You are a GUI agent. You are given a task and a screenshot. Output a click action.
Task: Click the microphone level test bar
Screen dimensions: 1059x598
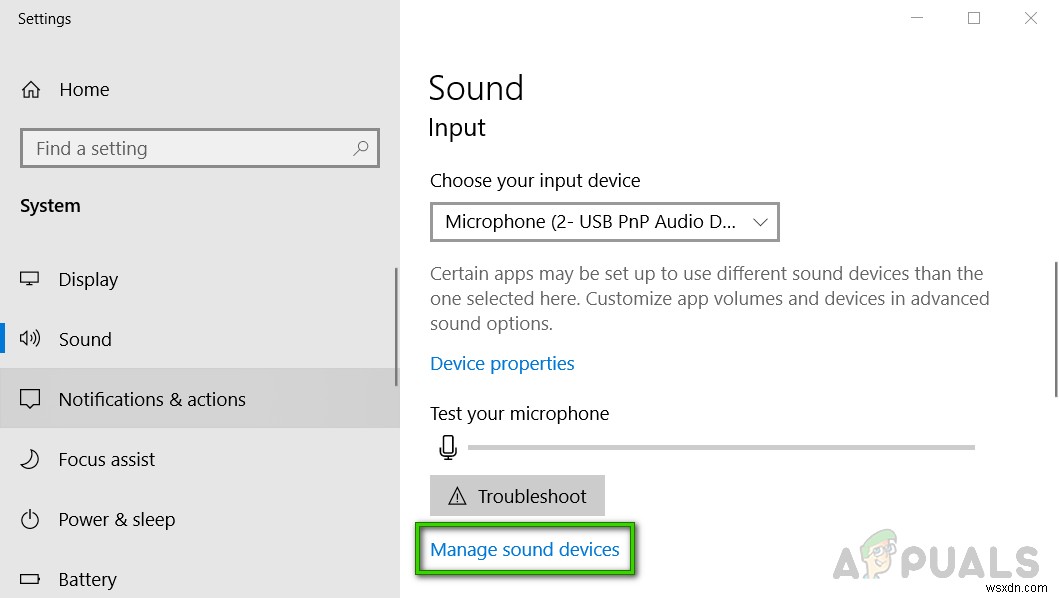[723, 447]
